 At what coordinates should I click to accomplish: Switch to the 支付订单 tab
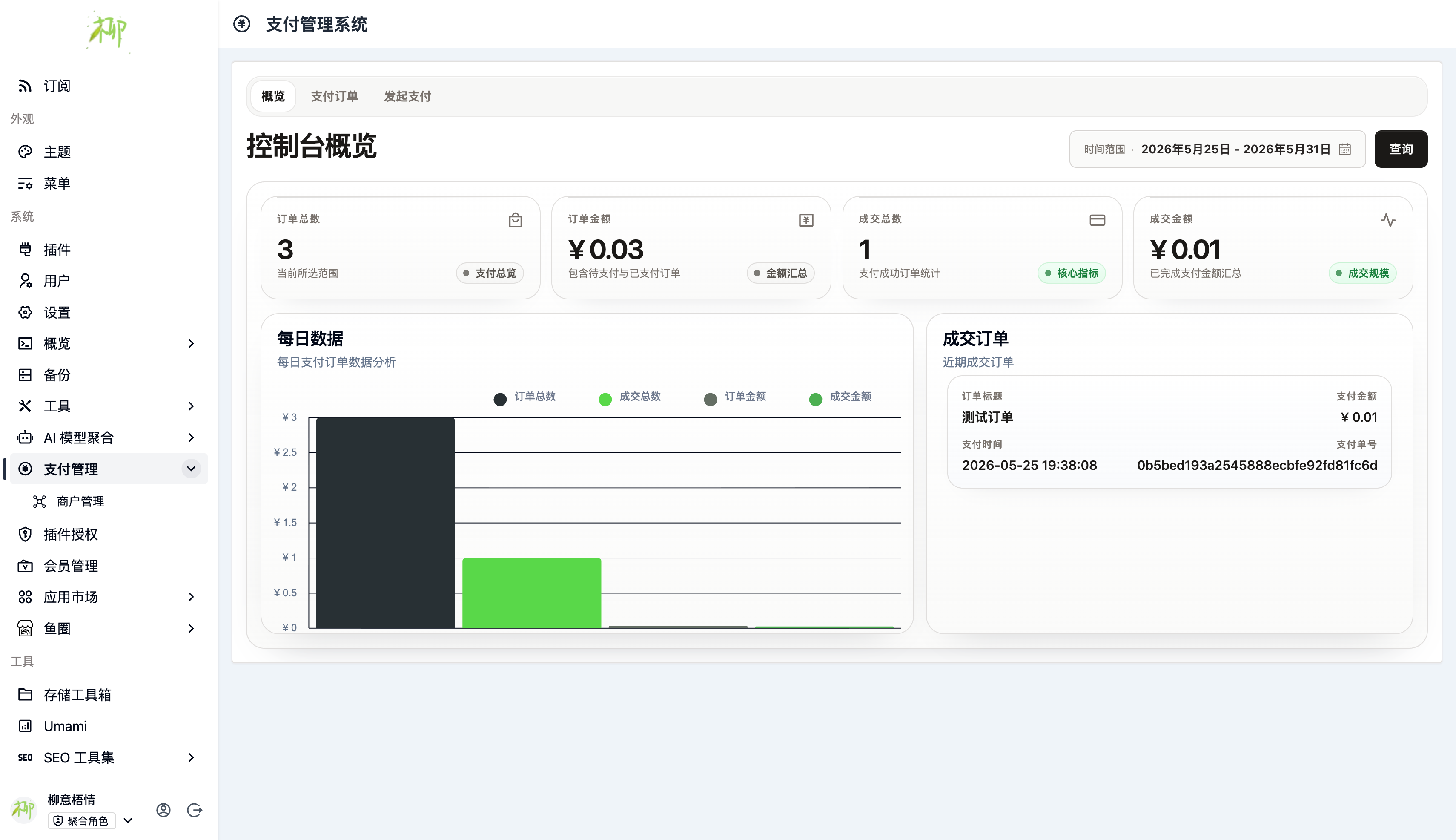pyautogui.click(x=335, y=96)
